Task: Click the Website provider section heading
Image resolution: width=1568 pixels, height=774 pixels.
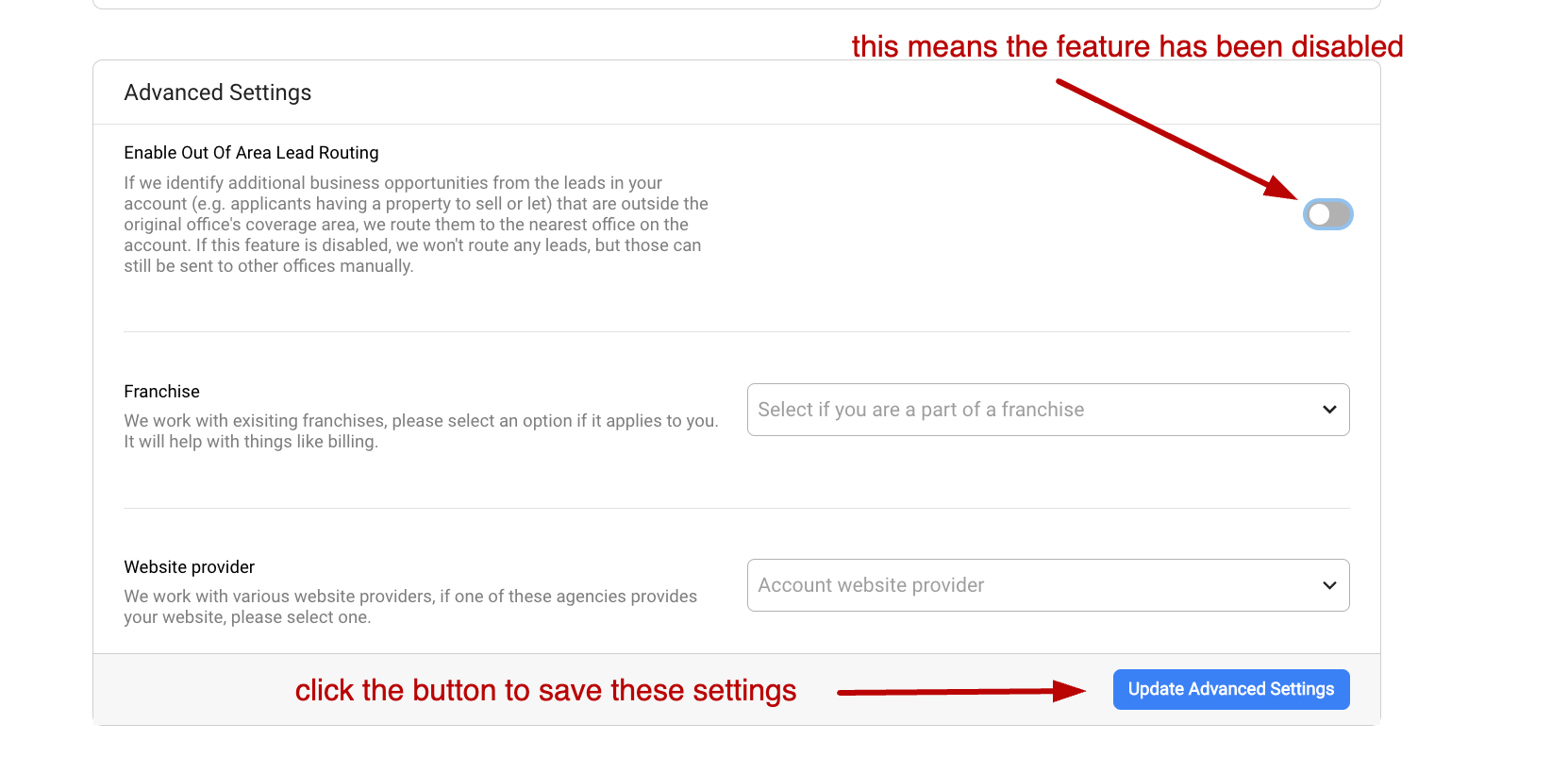Action: point(189,566)
